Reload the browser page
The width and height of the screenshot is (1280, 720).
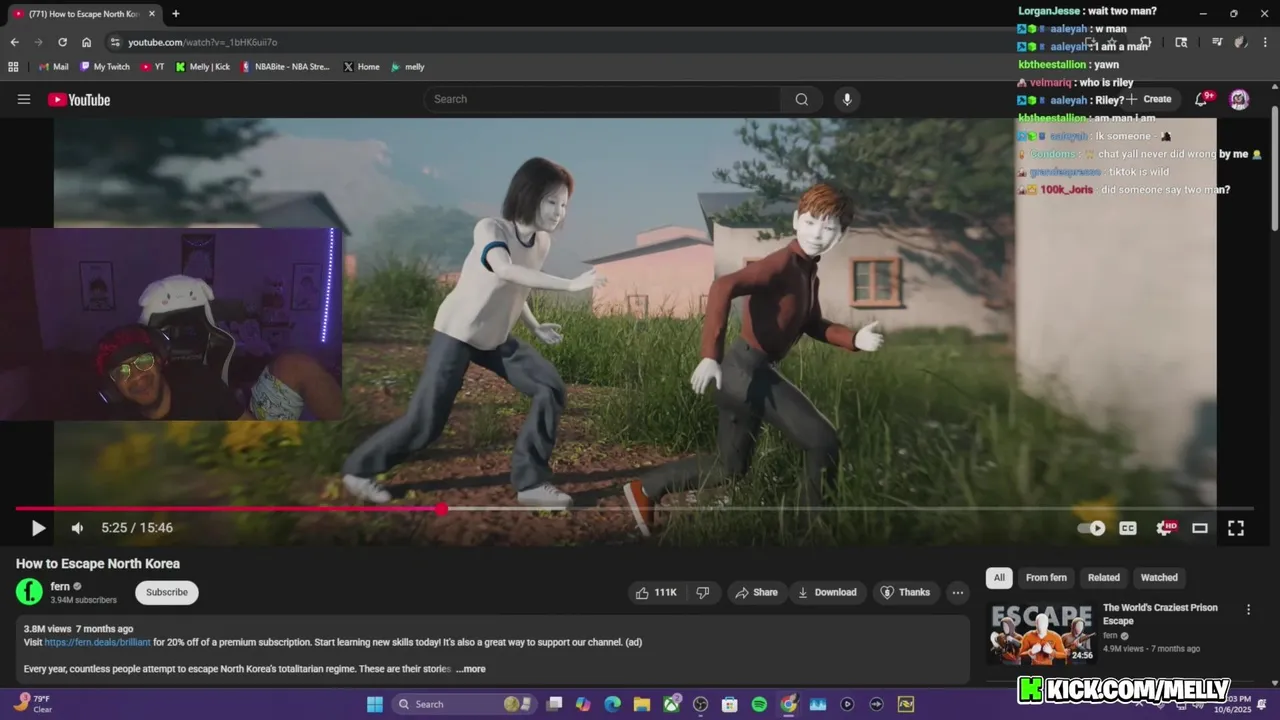[62, 42]
